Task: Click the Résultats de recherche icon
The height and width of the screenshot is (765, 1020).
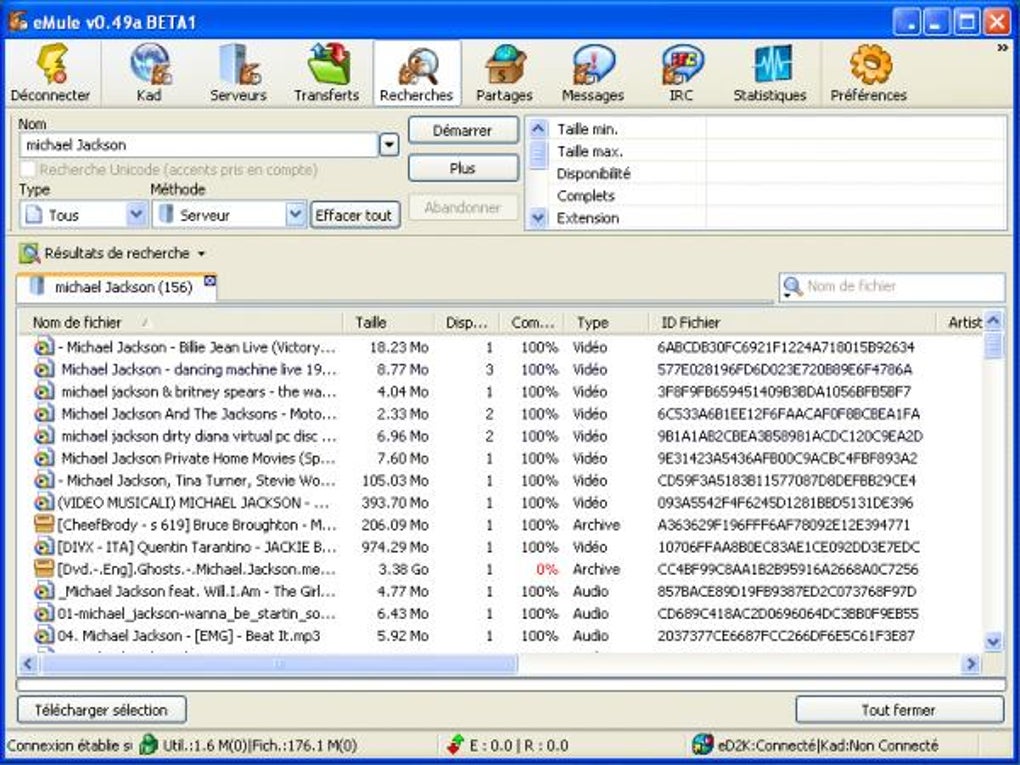Action: point(29,253)
